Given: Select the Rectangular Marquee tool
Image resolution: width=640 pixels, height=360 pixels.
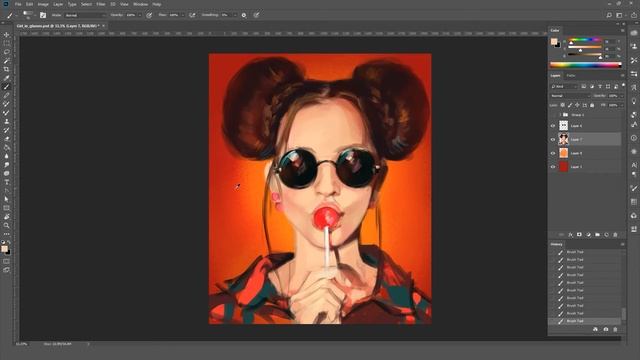Looking at the screenshot, I should [7, 43].
